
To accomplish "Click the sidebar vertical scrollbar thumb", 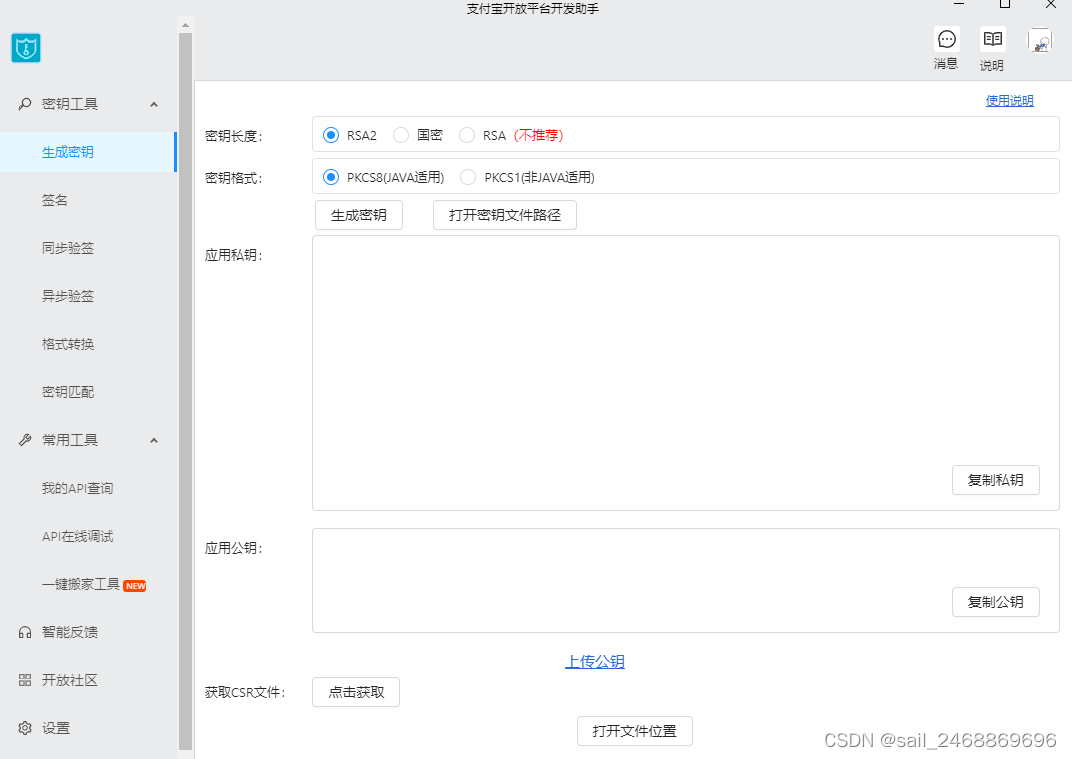I will [185, 391].
